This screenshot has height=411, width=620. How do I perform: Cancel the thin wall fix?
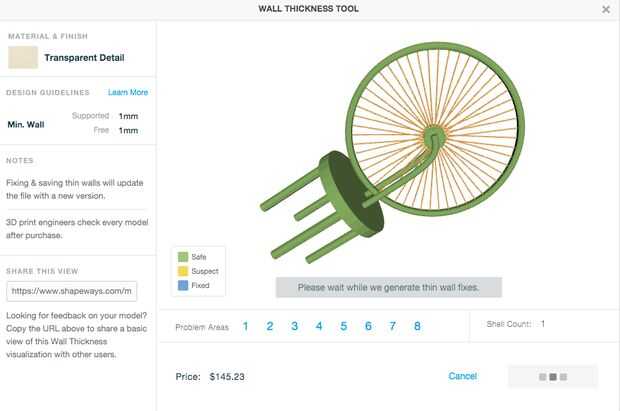462,376
